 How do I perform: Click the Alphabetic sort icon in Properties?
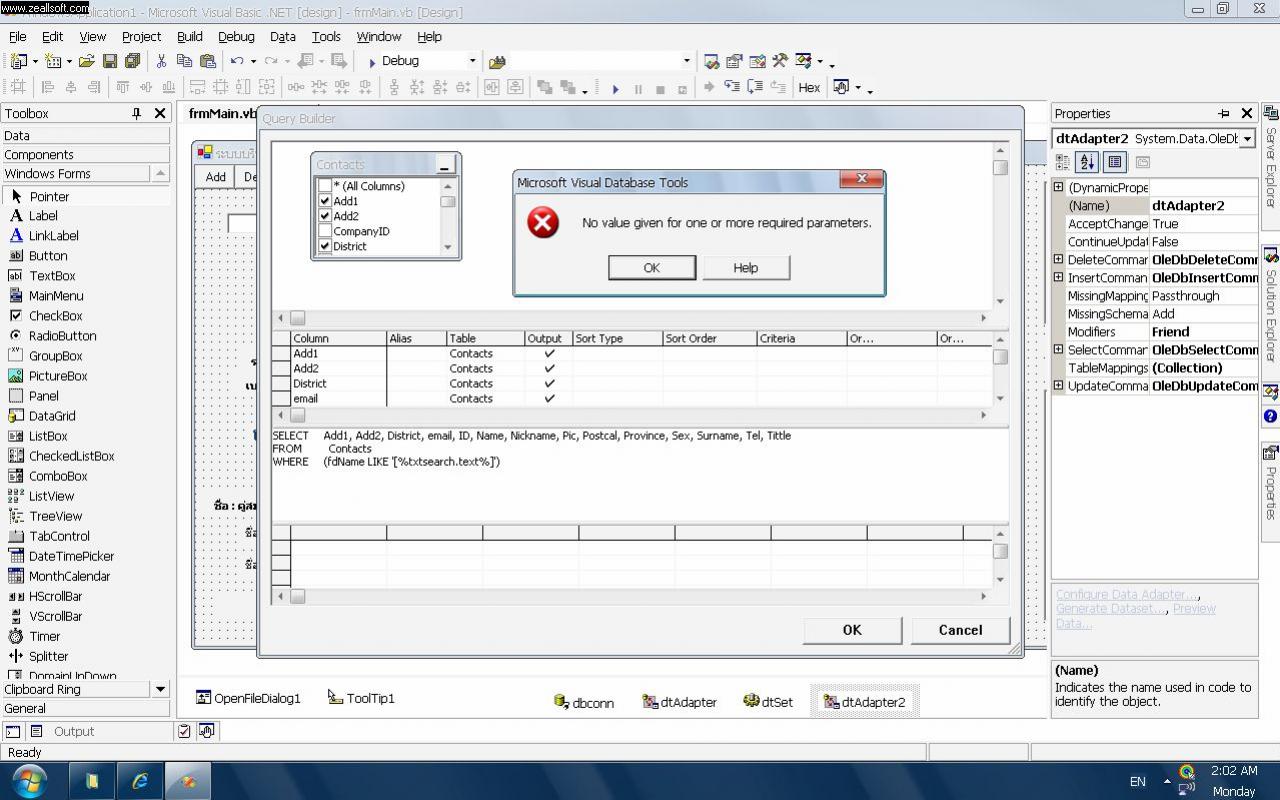coord(1088,162)
